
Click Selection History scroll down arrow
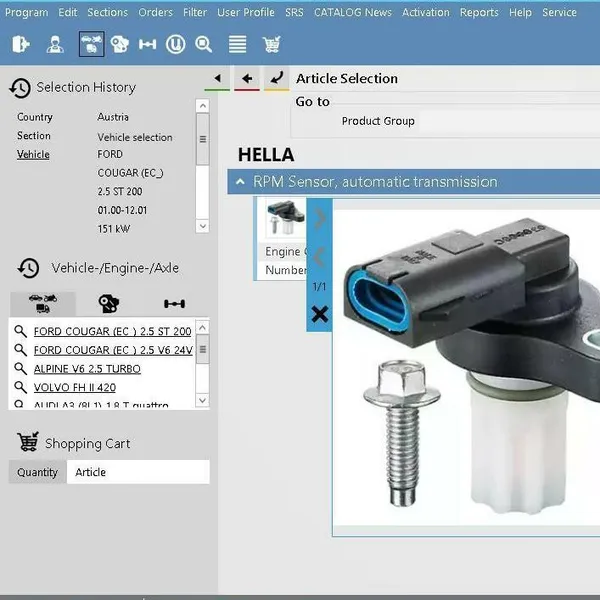click(x=203, y=226)
